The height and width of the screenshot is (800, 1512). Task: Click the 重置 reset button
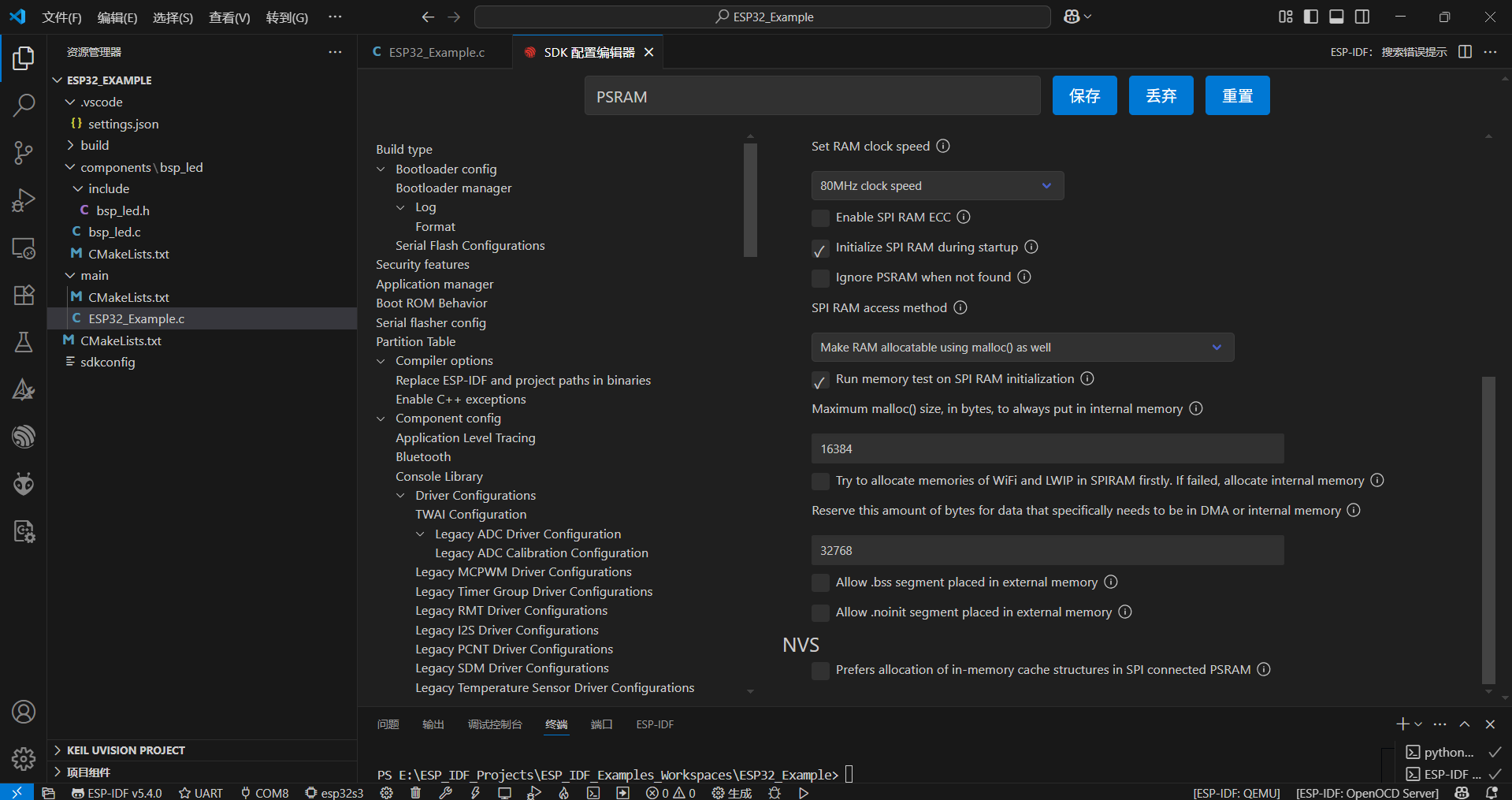pos(1238,95)
